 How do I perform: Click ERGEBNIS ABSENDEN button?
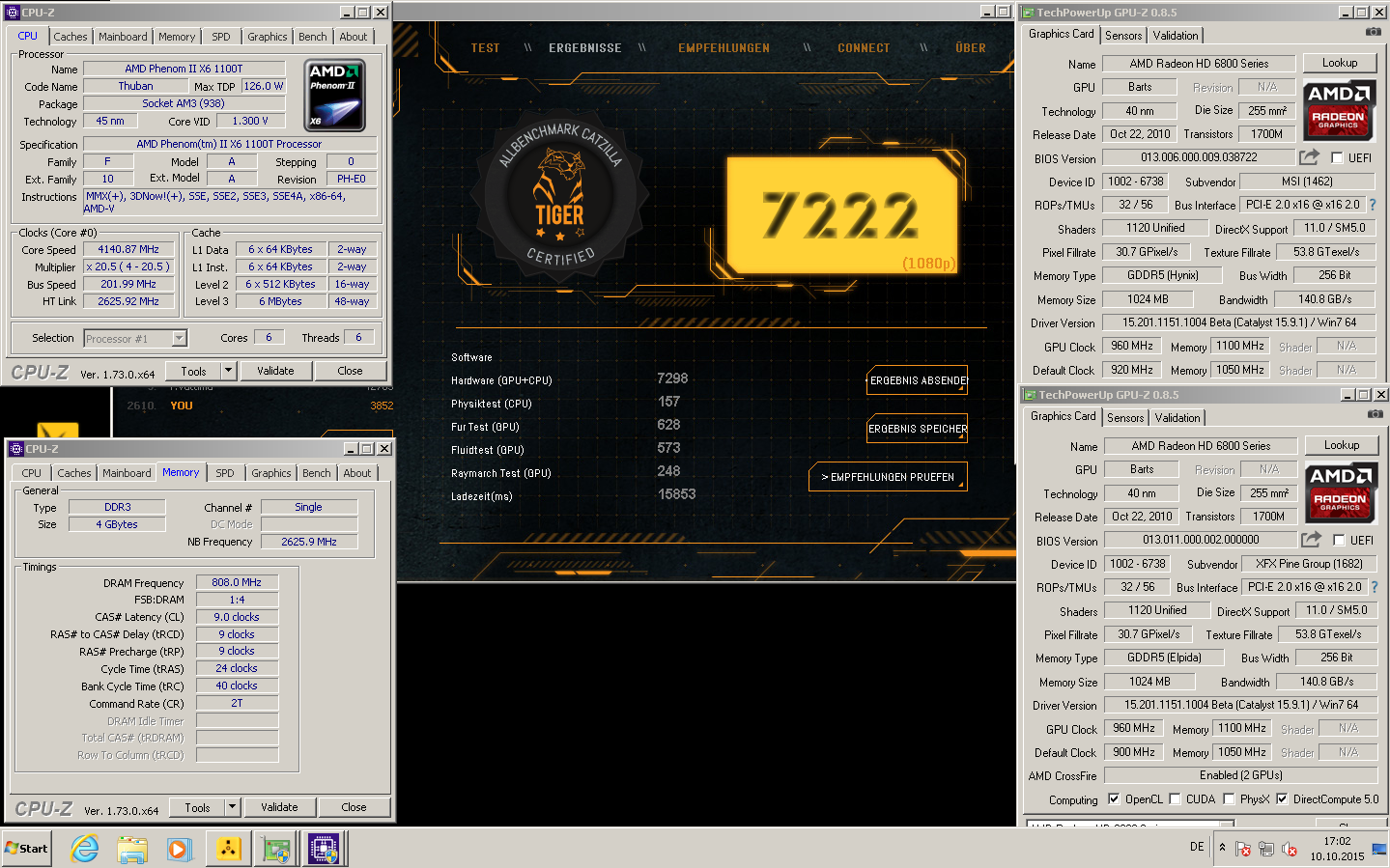click(x=918, y=380)
